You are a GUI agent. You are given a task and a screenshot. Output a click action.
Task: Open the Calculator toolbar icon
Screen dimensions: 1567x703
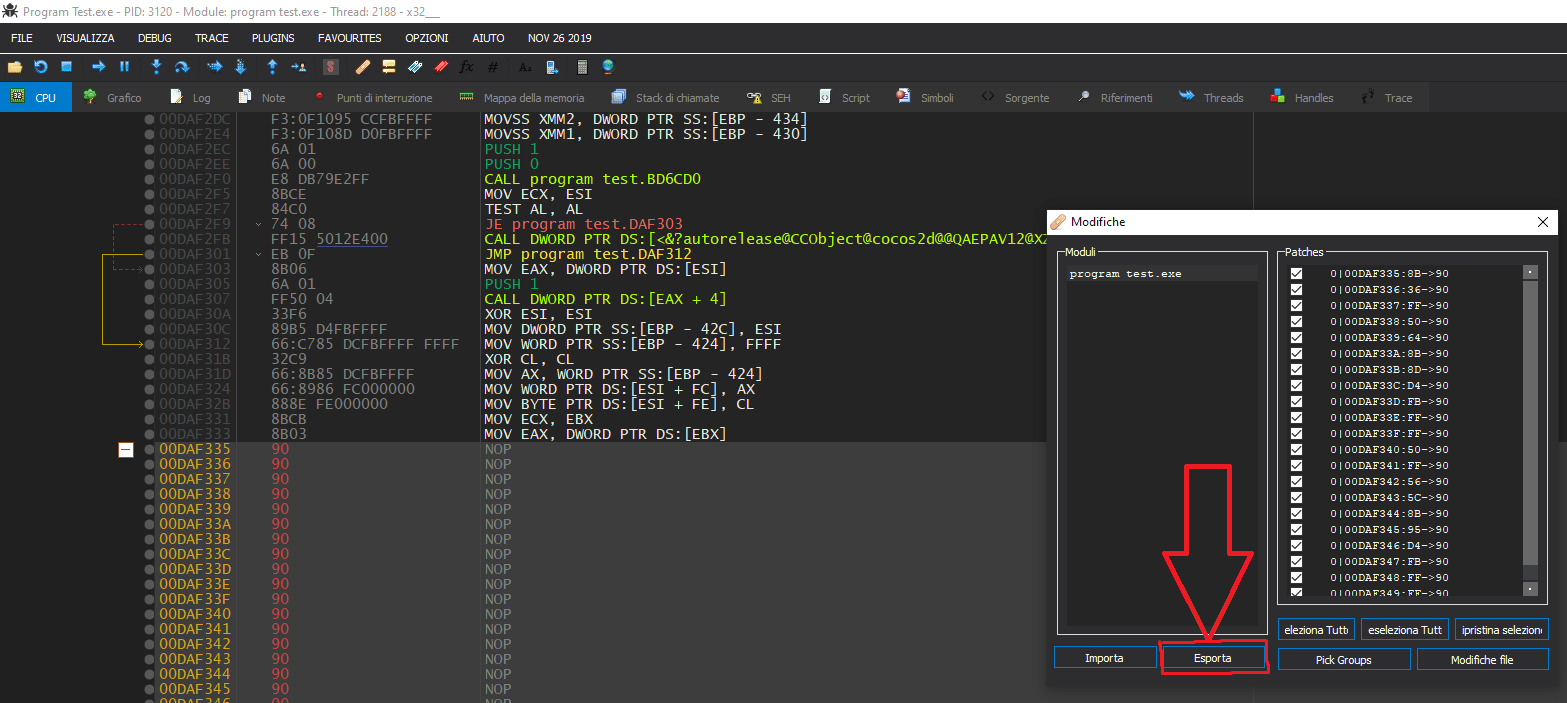[x=582, y=67]
